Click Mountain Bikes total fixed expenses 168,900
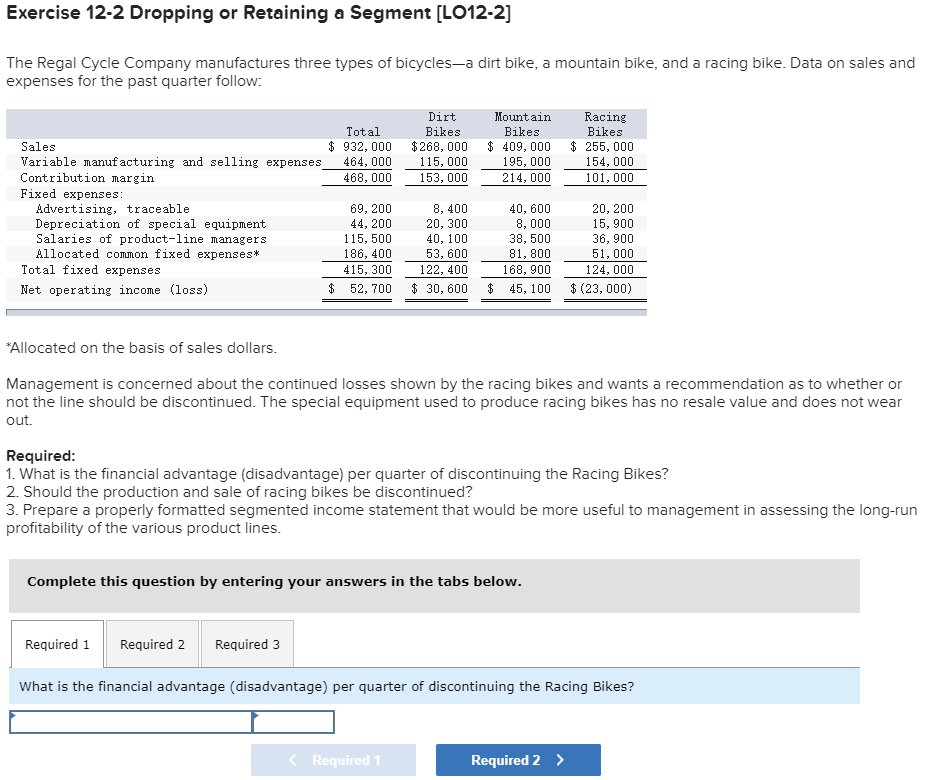927x780 pixels. (x=526, y=270)
